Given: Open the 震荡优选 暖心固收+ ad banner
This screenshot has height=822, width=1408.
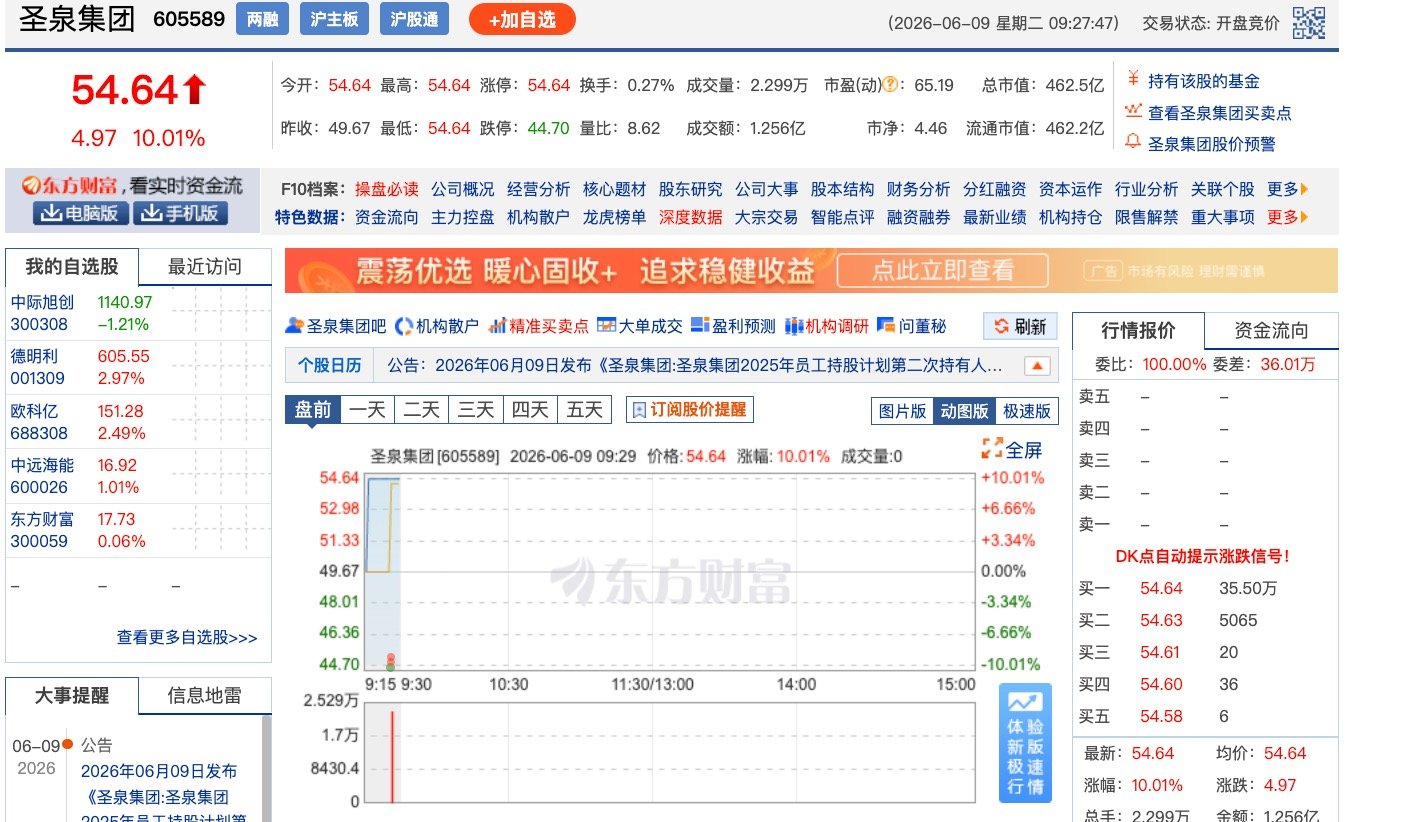Looking at the screenshot, I should tap(811, 270).
